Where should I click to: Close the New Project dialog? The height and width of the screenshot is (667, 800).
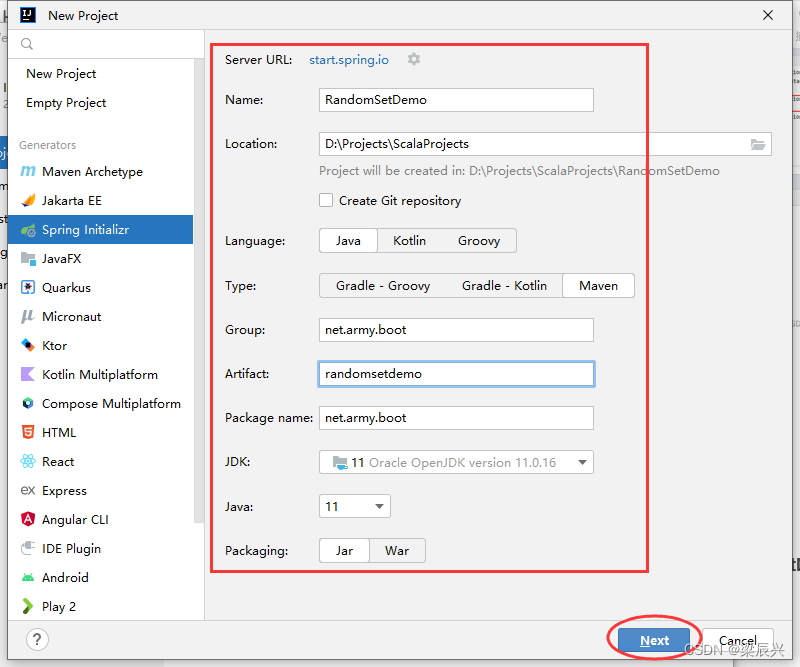point(768,15)
